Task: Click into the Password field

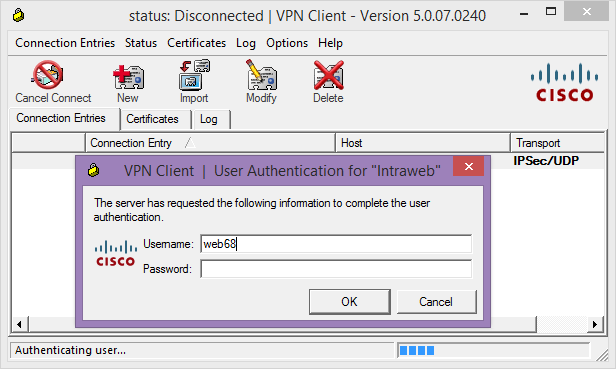Action: coord(336,269)
